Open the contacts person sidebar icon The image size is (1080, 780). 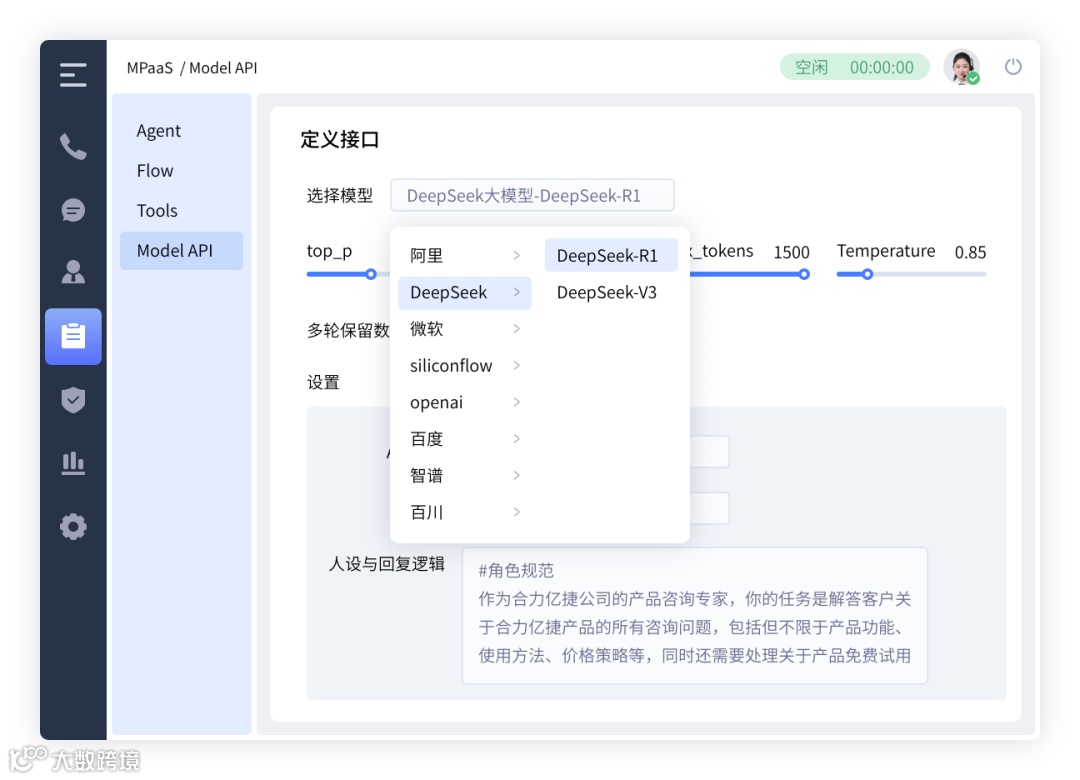(x=73, y=272)
